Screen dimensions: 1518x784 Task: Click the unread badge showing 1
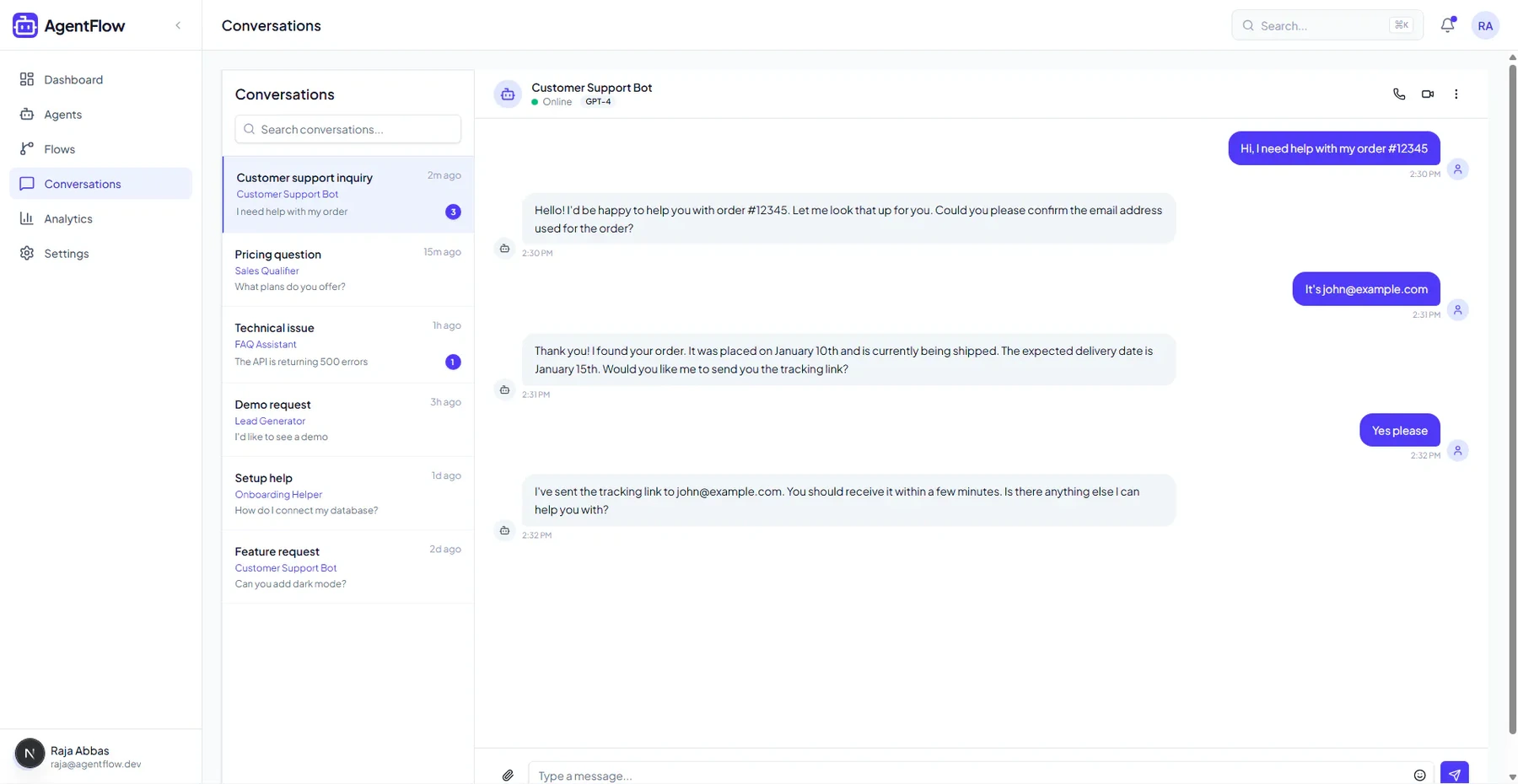pos(453,362)
